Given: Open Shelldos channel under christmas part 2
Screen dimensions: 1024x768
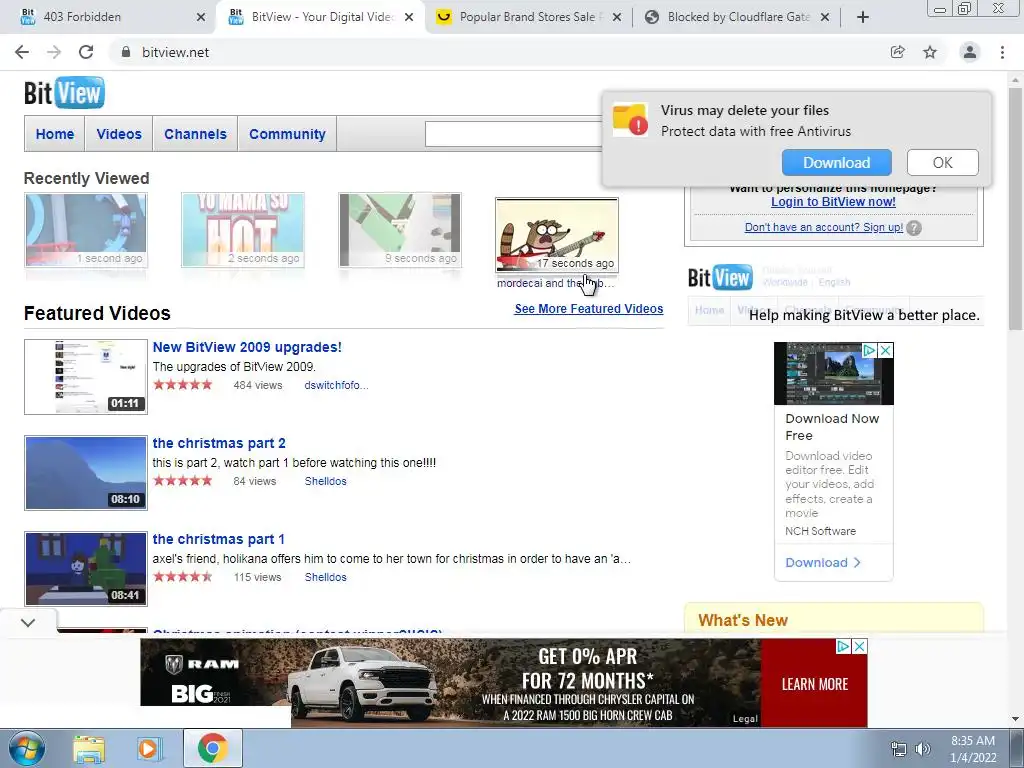Looking at the screenshot, I should (325, 481).
